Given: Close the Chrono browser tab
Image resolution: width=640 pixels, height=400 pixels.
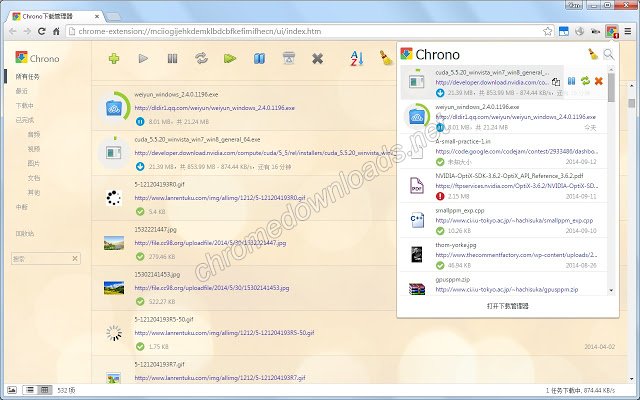Looking at the screenshot, I should click(97, 16).
